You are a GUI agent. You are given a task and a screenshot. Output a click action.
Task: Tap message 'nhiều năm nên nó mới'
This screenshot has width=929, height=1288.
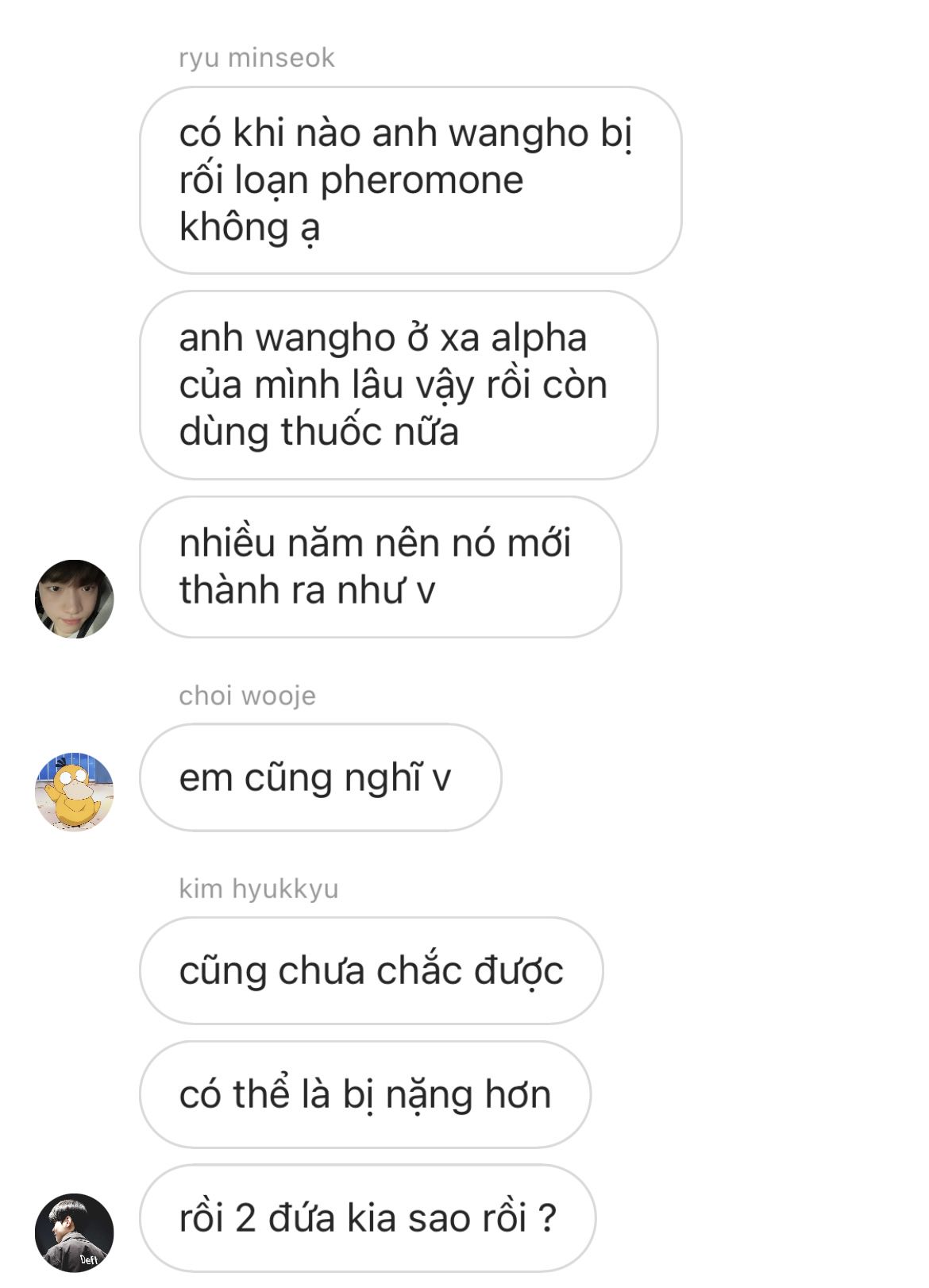tap(380, 567)
